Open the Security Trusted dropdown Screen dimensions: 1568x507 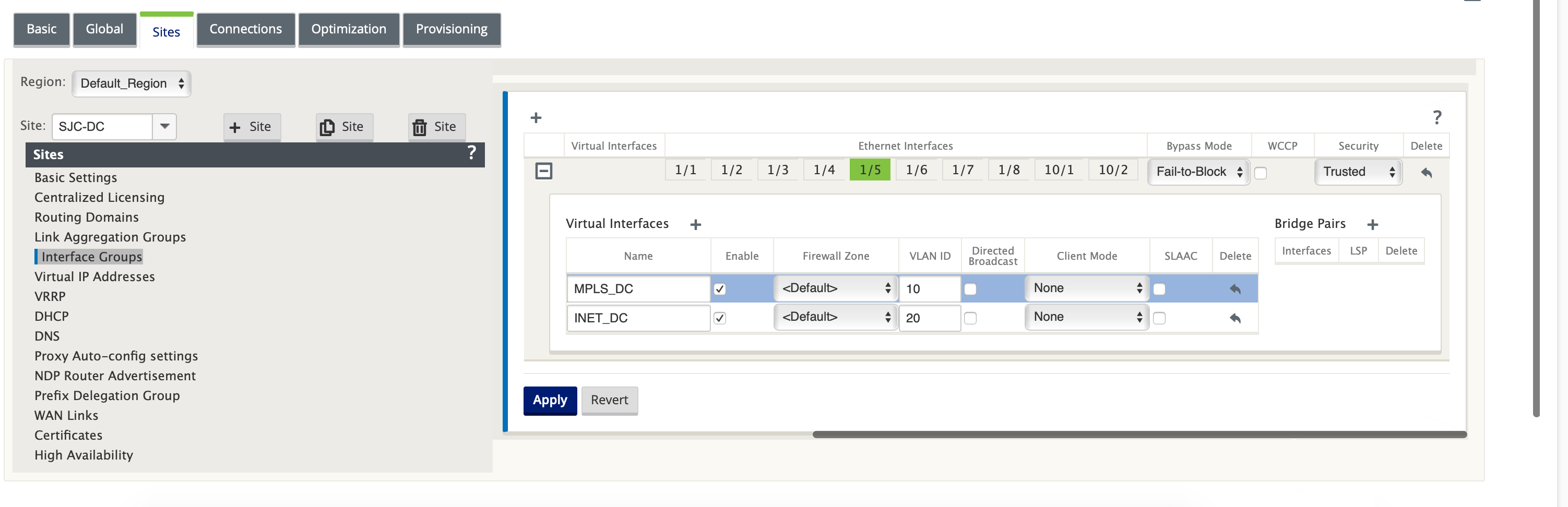[1358, 172]
